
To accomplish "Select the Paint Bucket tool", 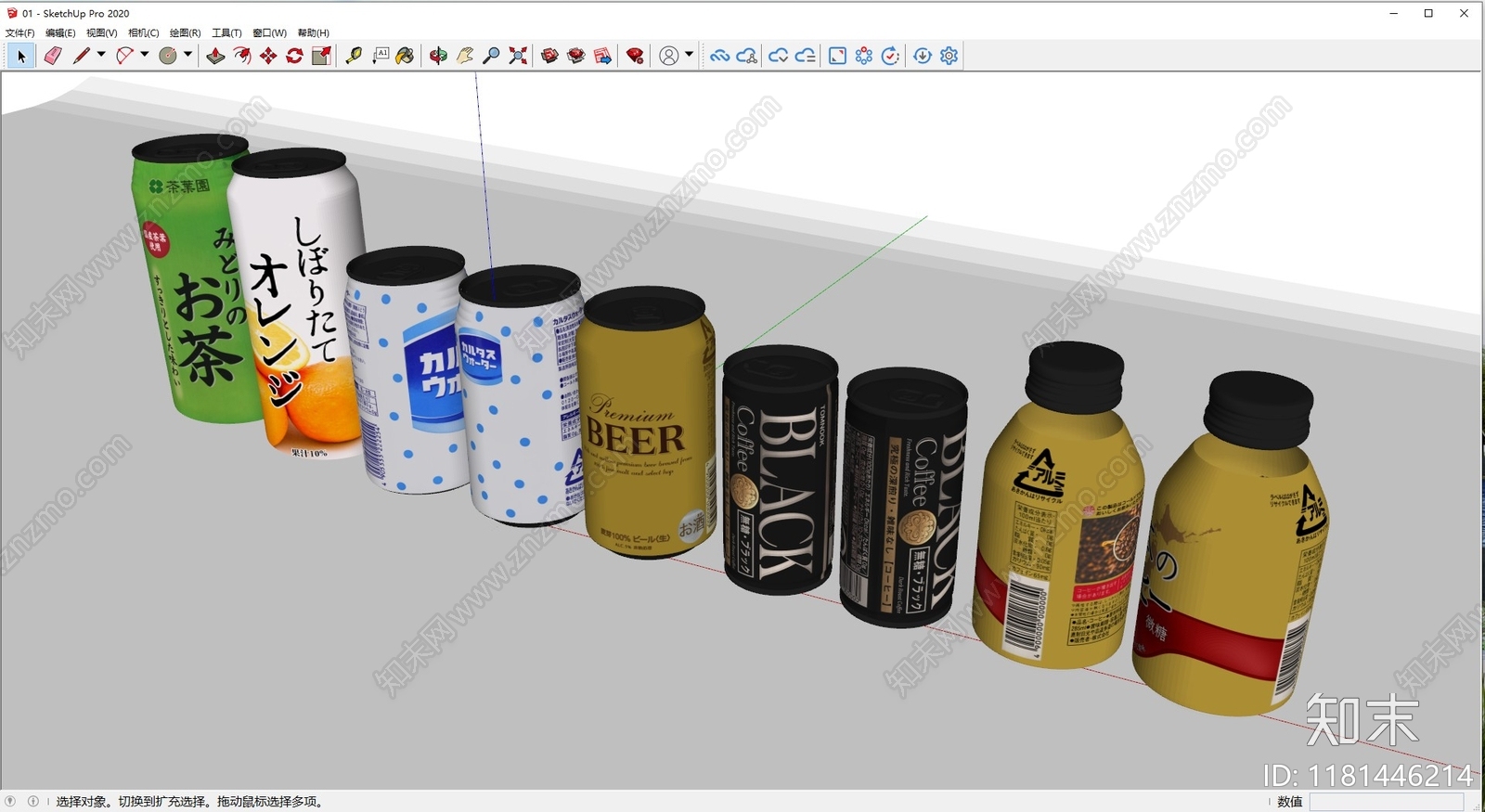I will tap(405, 56).
